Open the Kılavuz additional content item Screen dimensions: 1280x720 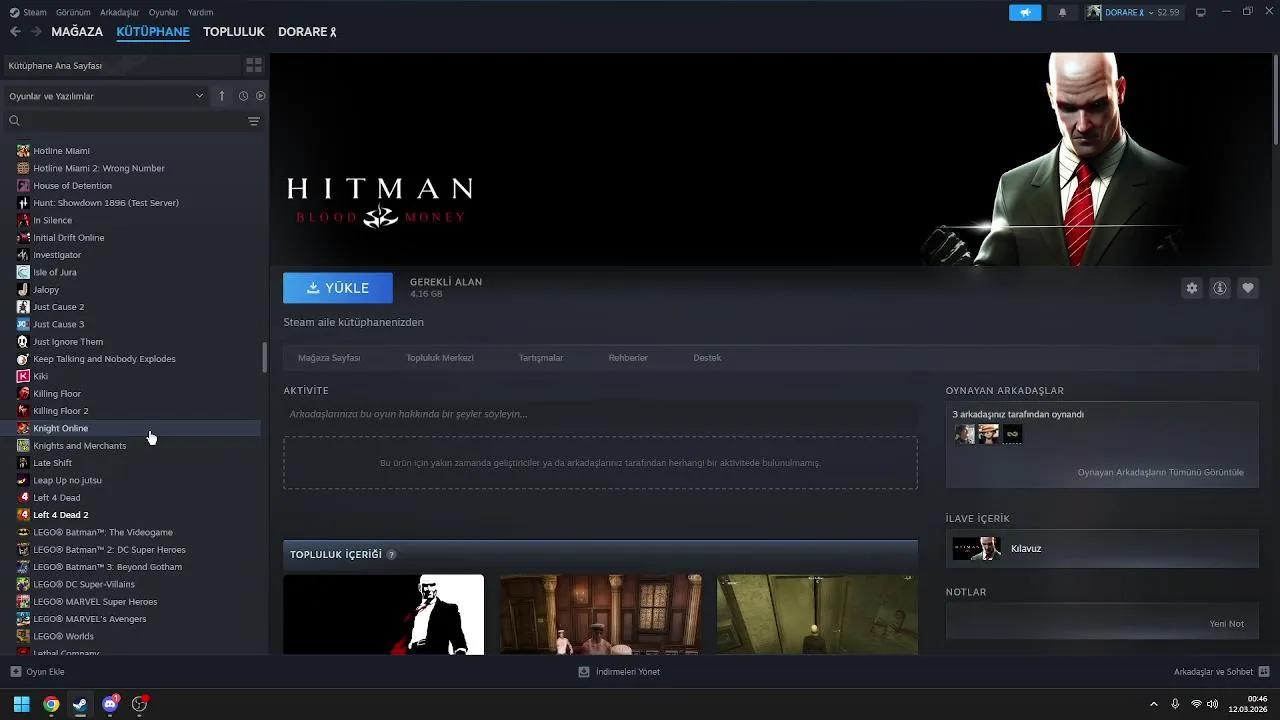point(1102,548)
